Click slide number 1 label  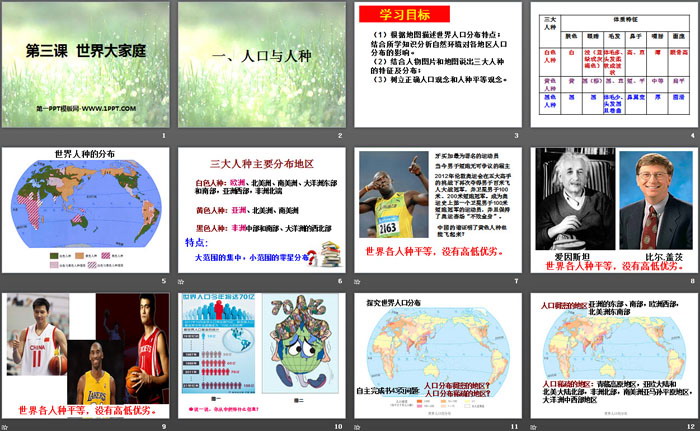(x=164, y=135)
